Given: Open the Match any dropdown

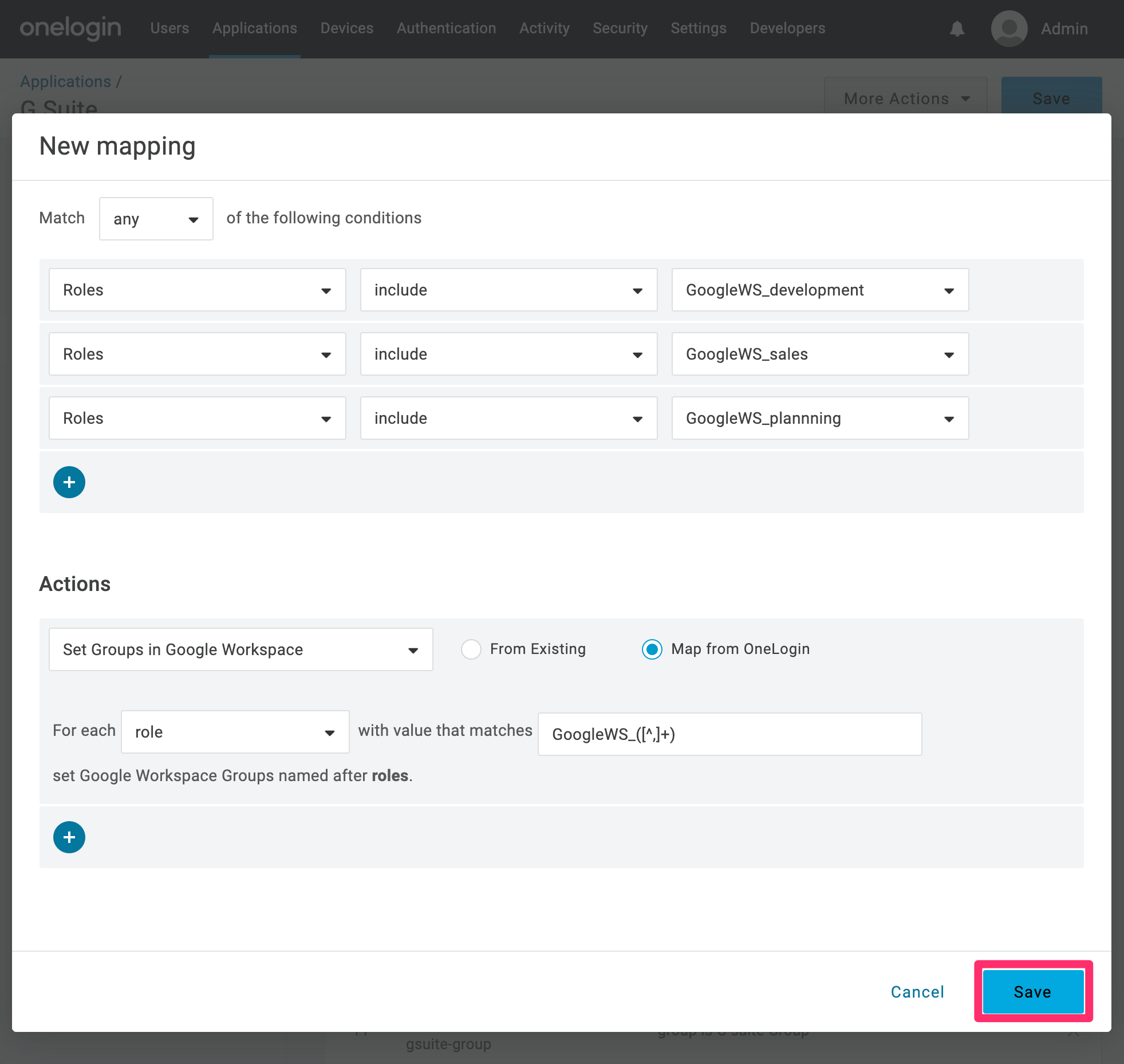Looking at the screenshot, I should 156,219.
